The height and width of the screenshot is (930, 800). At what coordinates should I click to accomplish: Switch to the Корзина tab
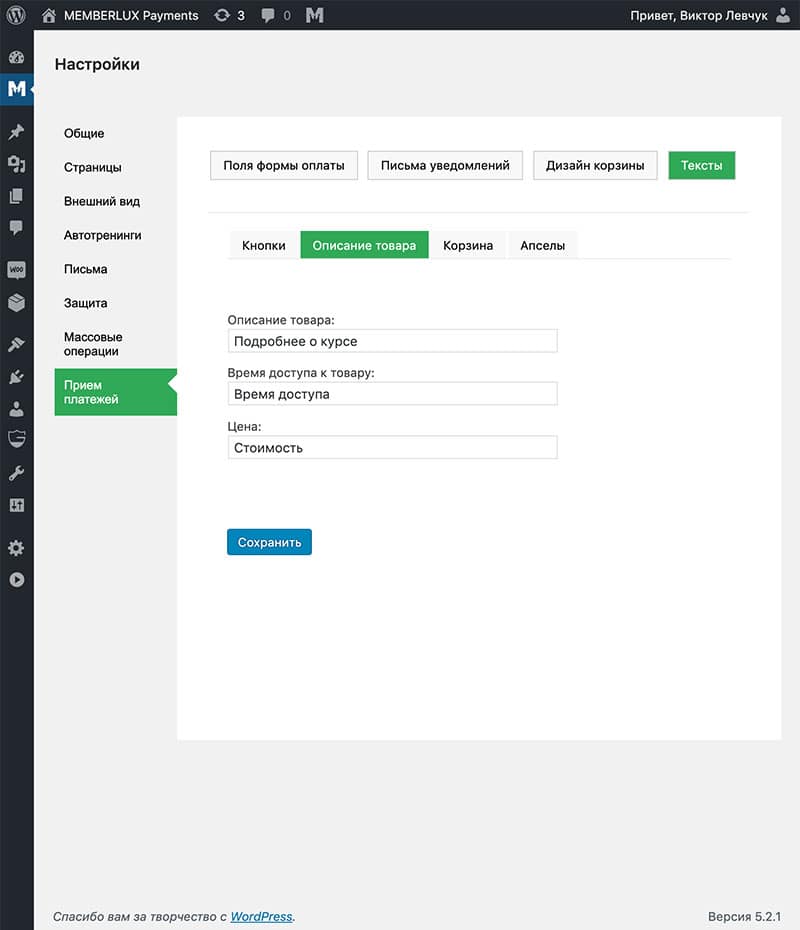(x=468, y=245)
